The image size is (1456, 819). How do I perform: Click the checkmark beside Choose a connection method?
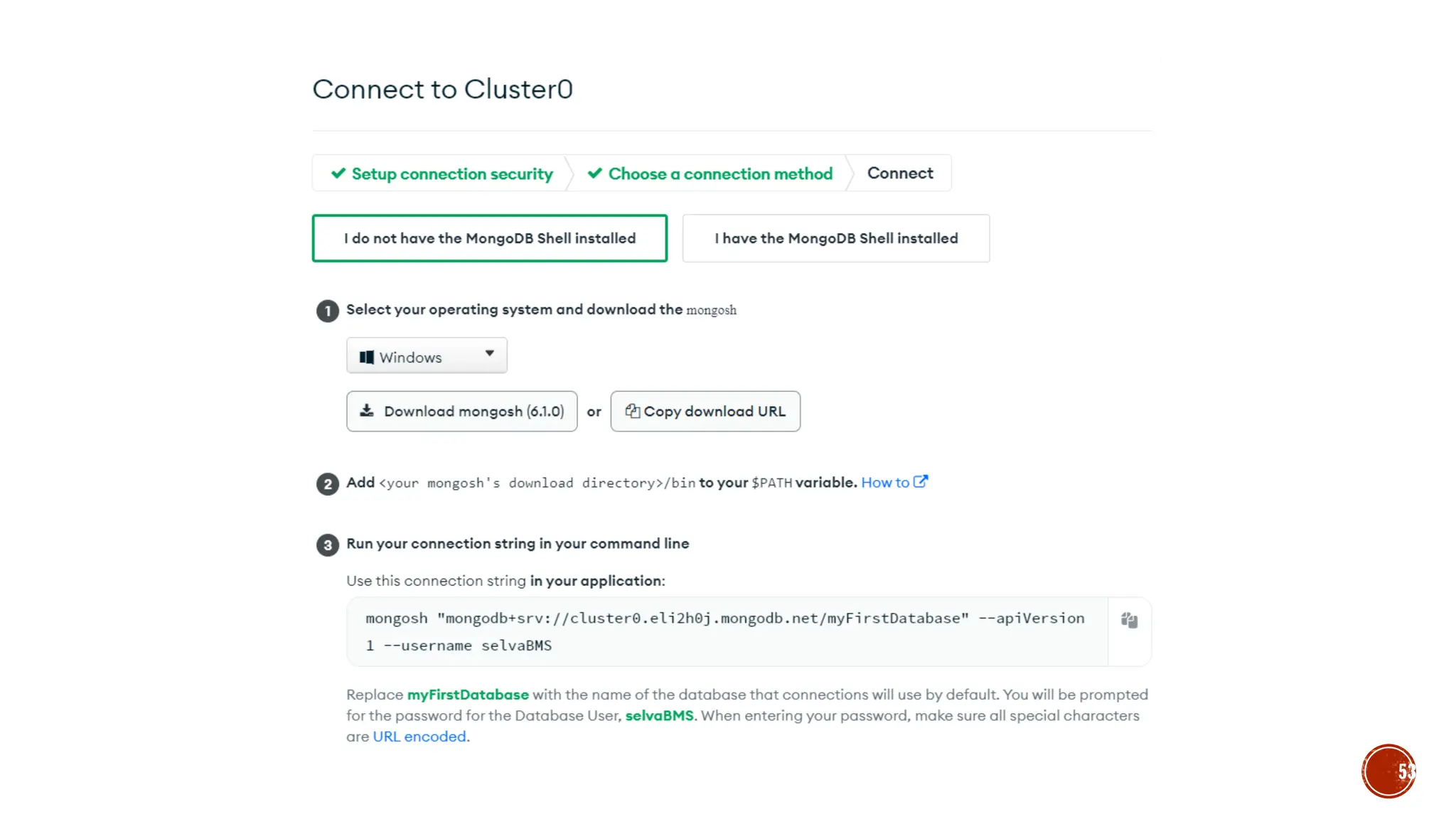595,173
